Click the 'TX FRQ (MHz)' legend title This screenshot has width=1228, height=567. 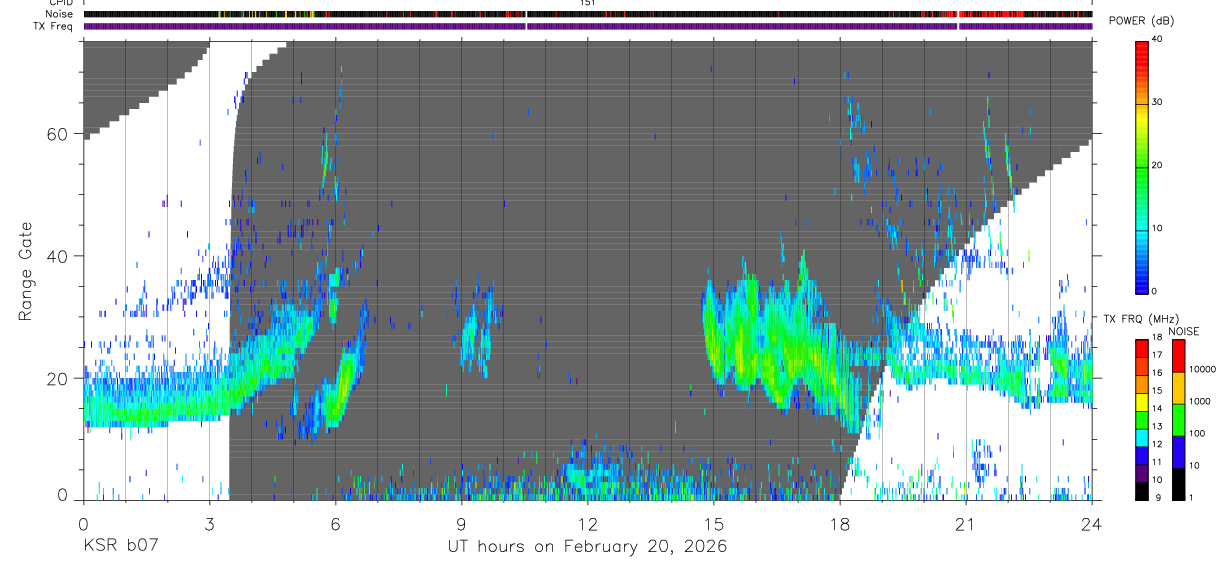click(x=1141, y=318)
